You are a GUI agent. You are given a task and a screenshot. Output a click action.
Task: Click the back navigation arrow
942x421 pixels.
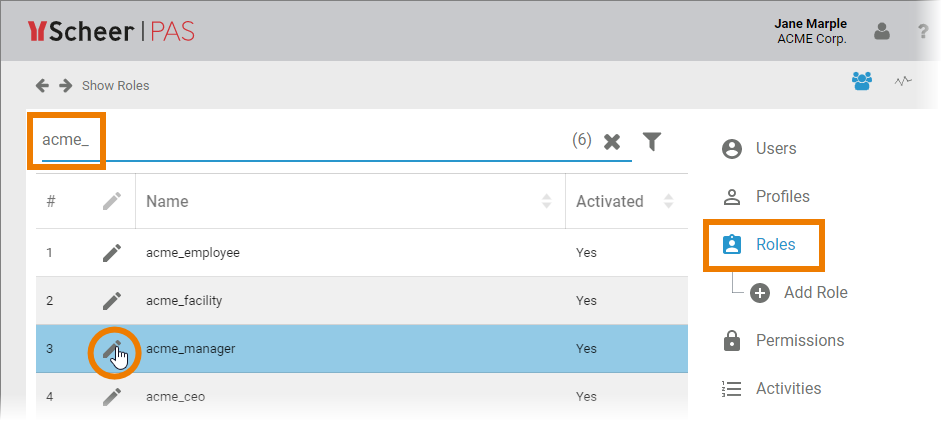click(x=42, y=85)
